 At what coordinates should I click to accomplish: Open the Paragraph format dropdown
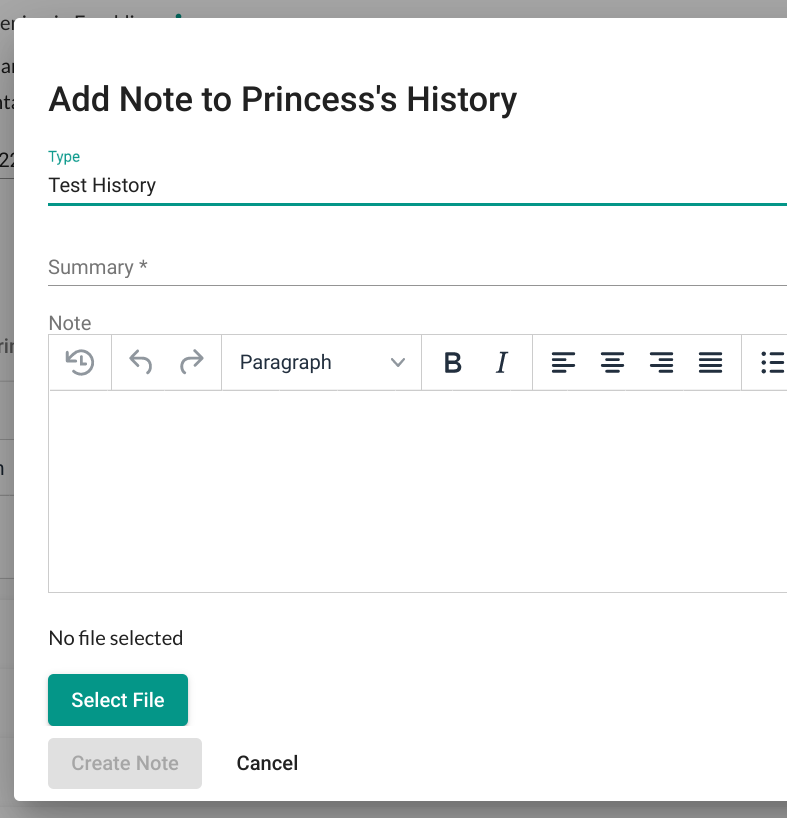[x=321, y=362]
